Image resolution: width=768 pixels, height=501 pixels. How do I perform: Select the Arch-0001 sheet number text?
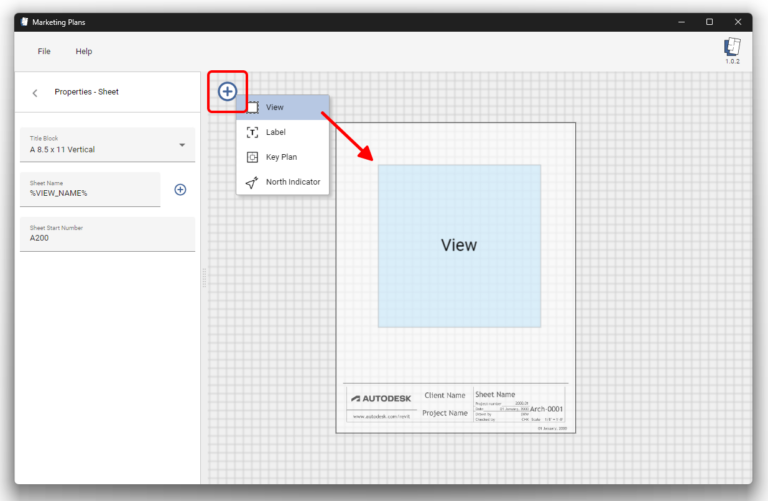point(546,408)
